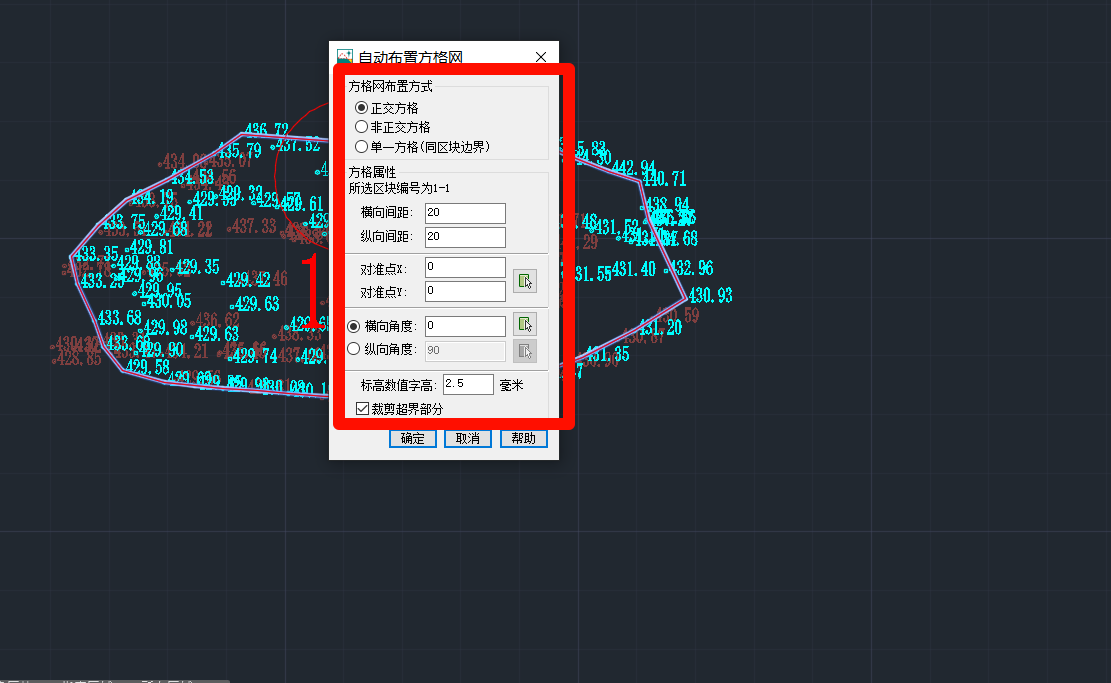Click the 横向角度 value field
Viewport: 1111px width, 683px height.
(465, 326)
